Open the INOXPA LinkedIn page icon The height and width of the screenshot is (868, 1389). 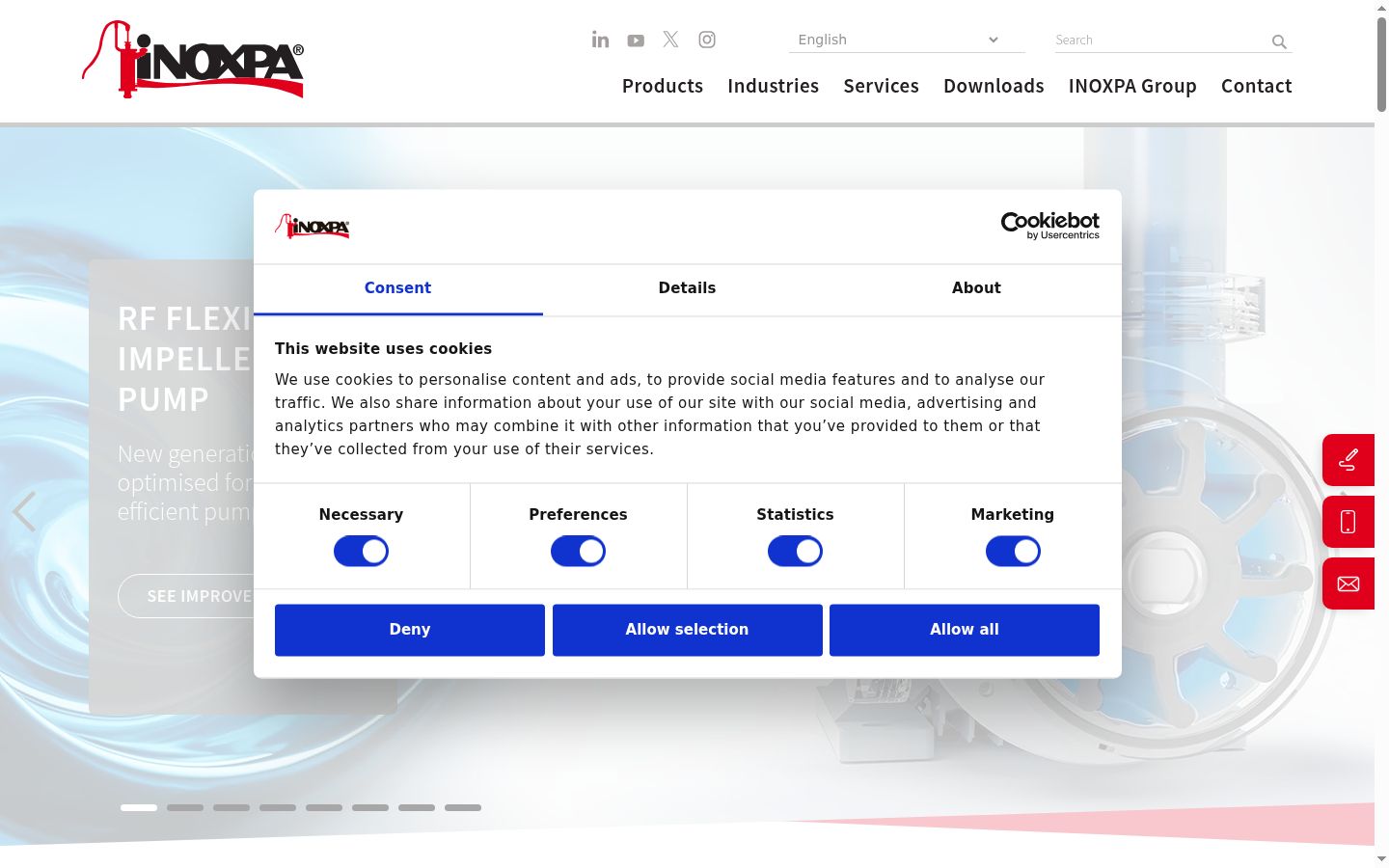pyautogui.click(x=600, y=40)
